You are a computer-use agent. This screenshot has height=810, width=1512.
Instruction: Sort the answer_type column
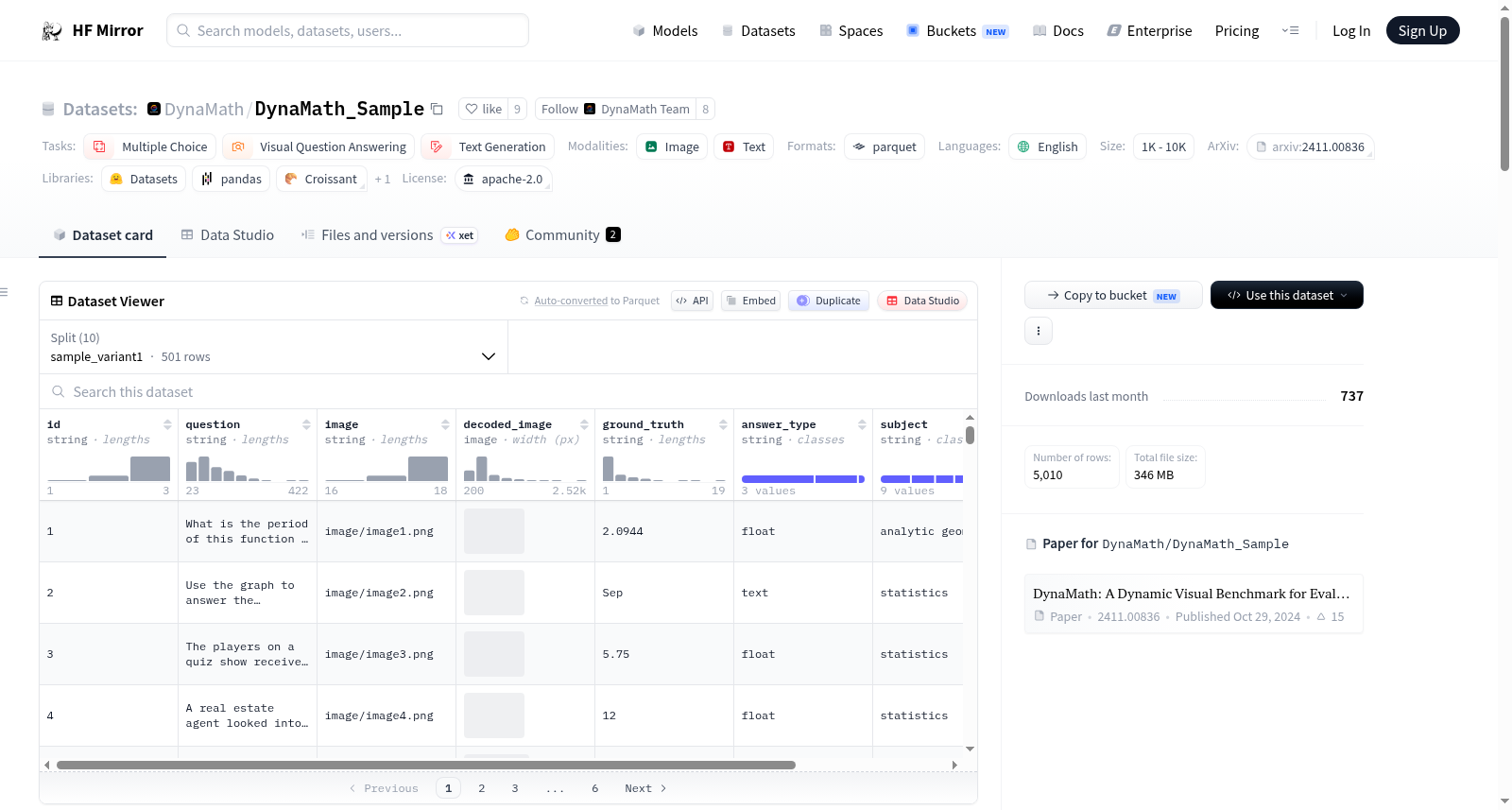click(x=862, y=424)
